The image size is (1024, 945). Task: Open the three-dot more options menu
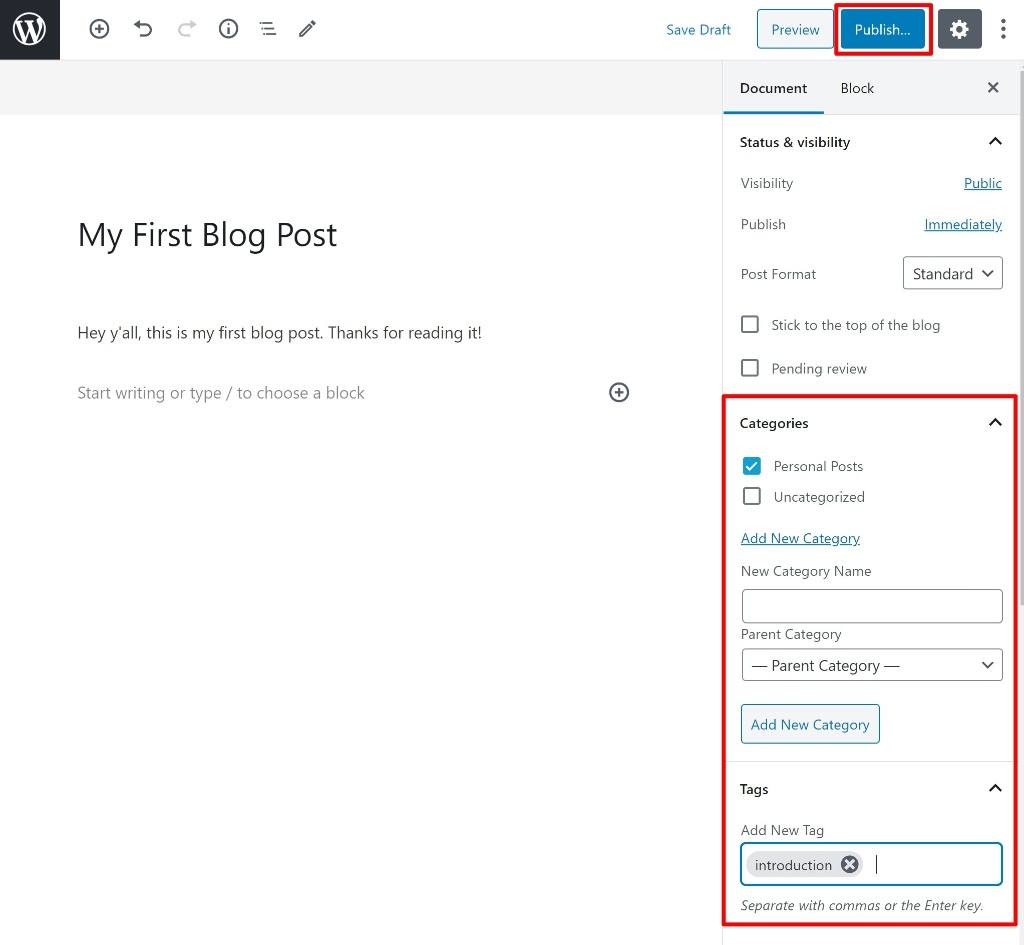click(x=1003, y=29)
